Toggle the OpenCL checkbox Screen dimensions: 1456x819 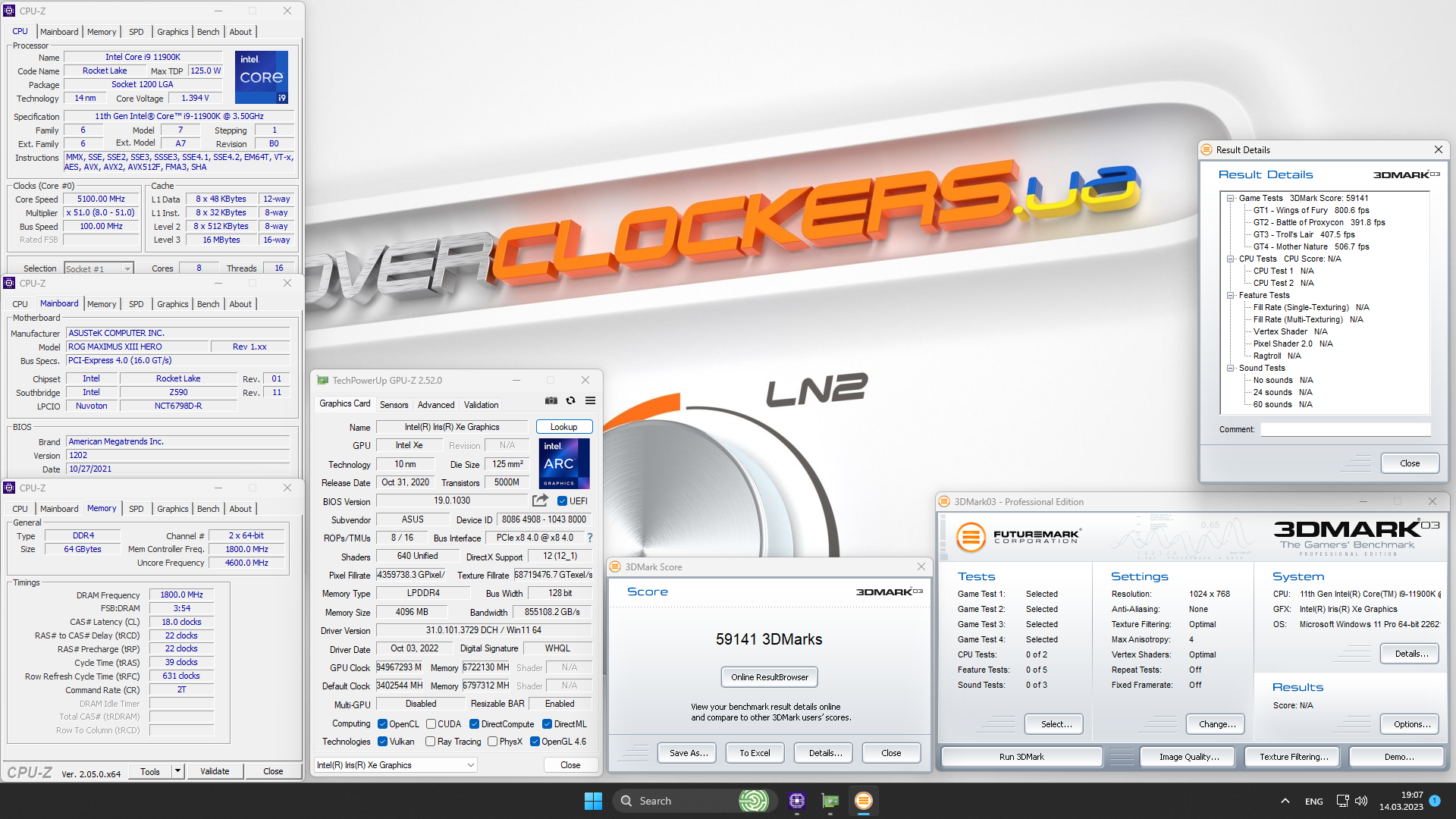[382, 724]
